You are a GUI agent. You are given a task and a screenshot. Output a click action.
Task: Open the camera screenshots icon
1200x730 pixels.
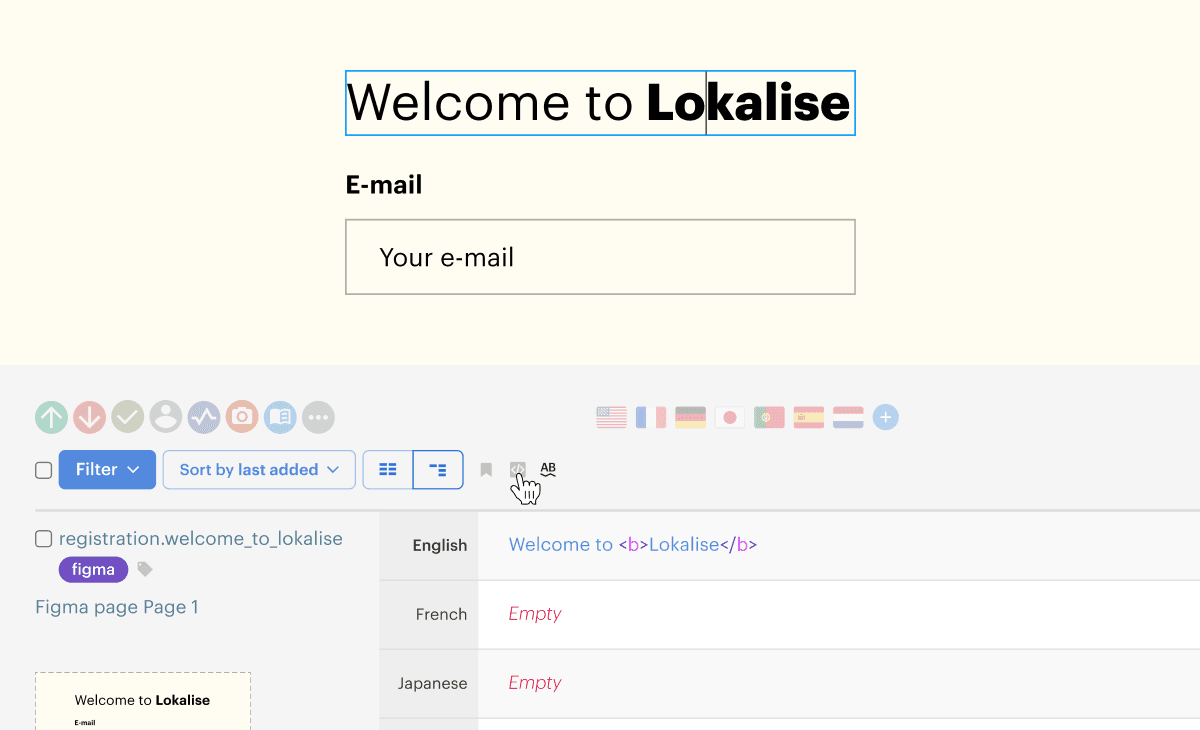pyautogui.click(x=242, y=417)
